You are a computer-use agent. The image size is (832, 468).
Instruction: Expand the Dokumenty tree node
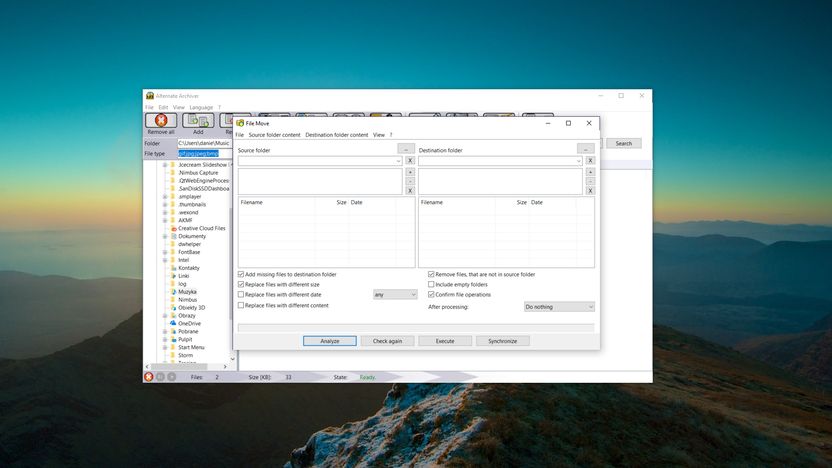pyautogui.click(x=164, y=236)
